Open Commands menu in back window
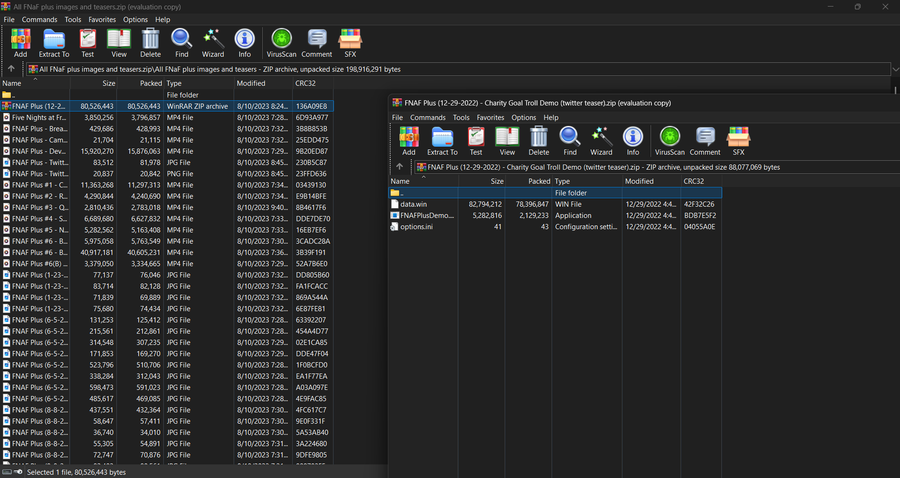This screenshot has width=900, height=478. (x=40, y=20)
